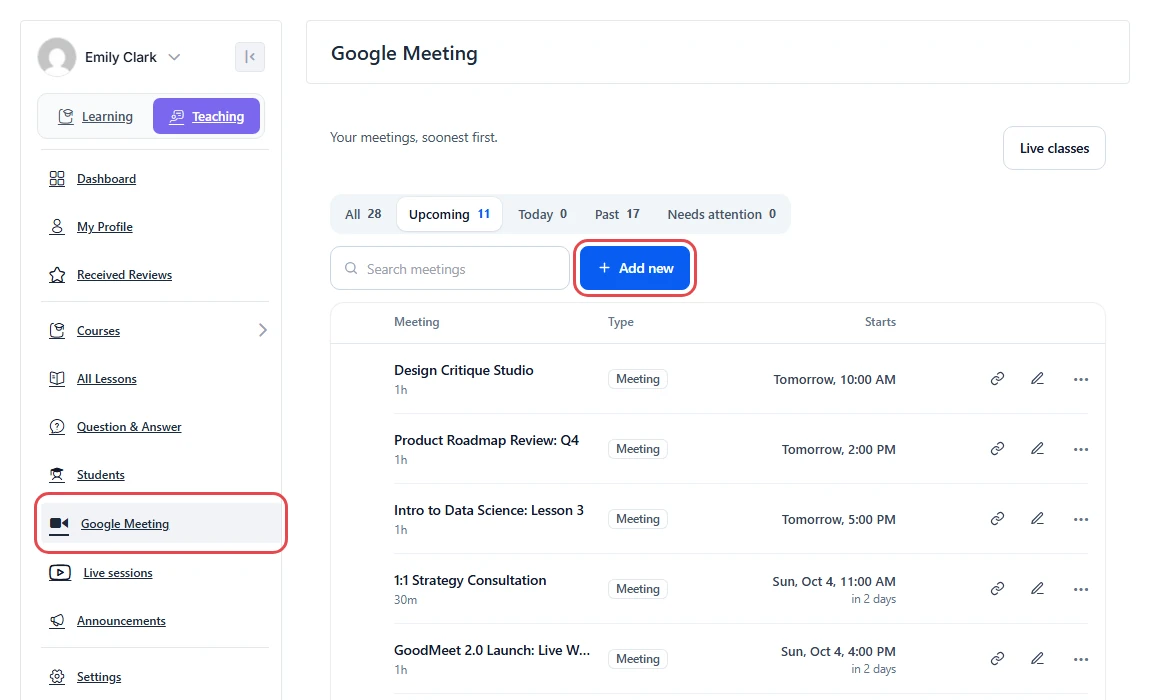Click the Google Meeting camera icon
1154x700 pixels.
59,523
